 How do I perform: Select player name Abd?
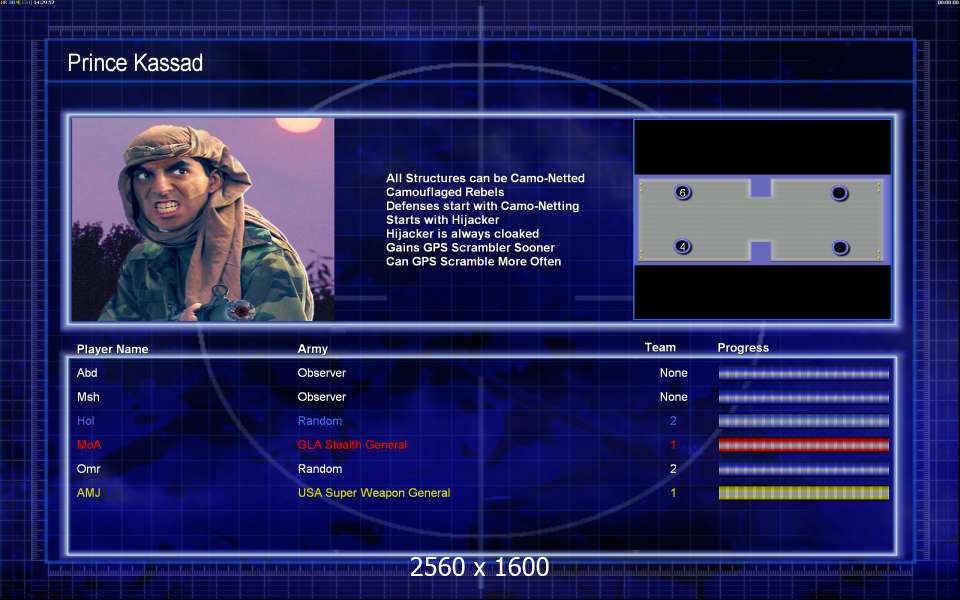[87, 373]
